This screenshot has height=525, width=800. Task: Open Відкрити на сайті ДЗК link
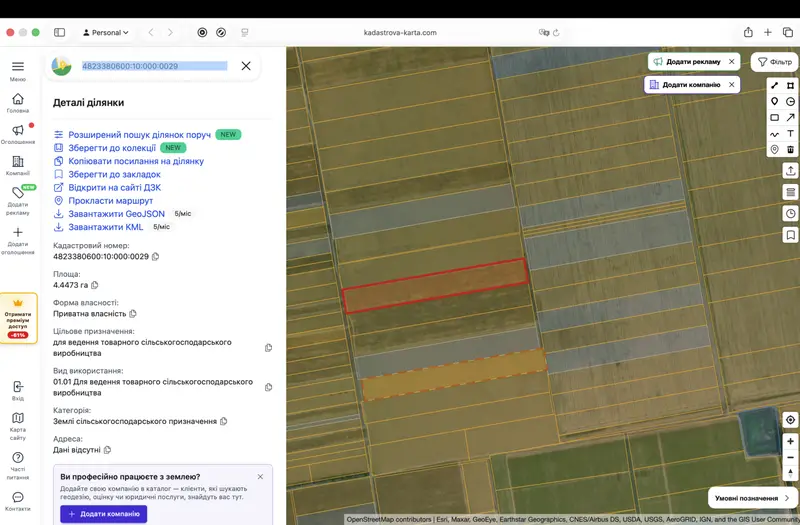tap(114, 188)
